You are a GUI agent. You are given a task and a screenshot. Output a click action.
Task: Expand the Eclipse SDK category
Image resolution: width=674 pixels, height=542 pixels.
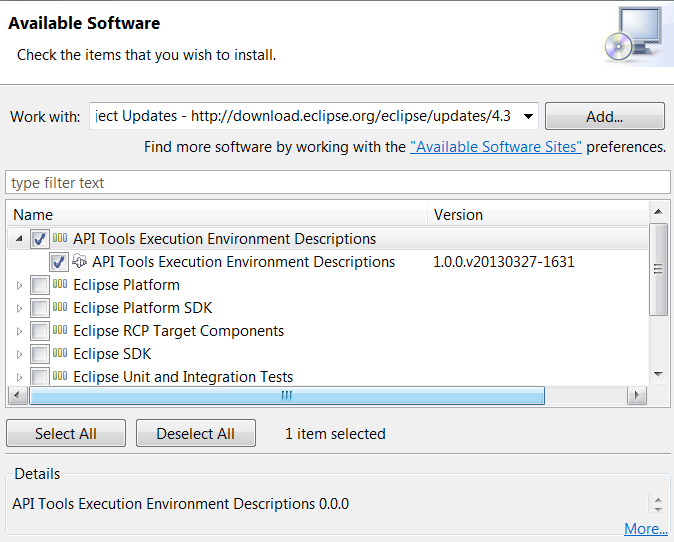19,354
